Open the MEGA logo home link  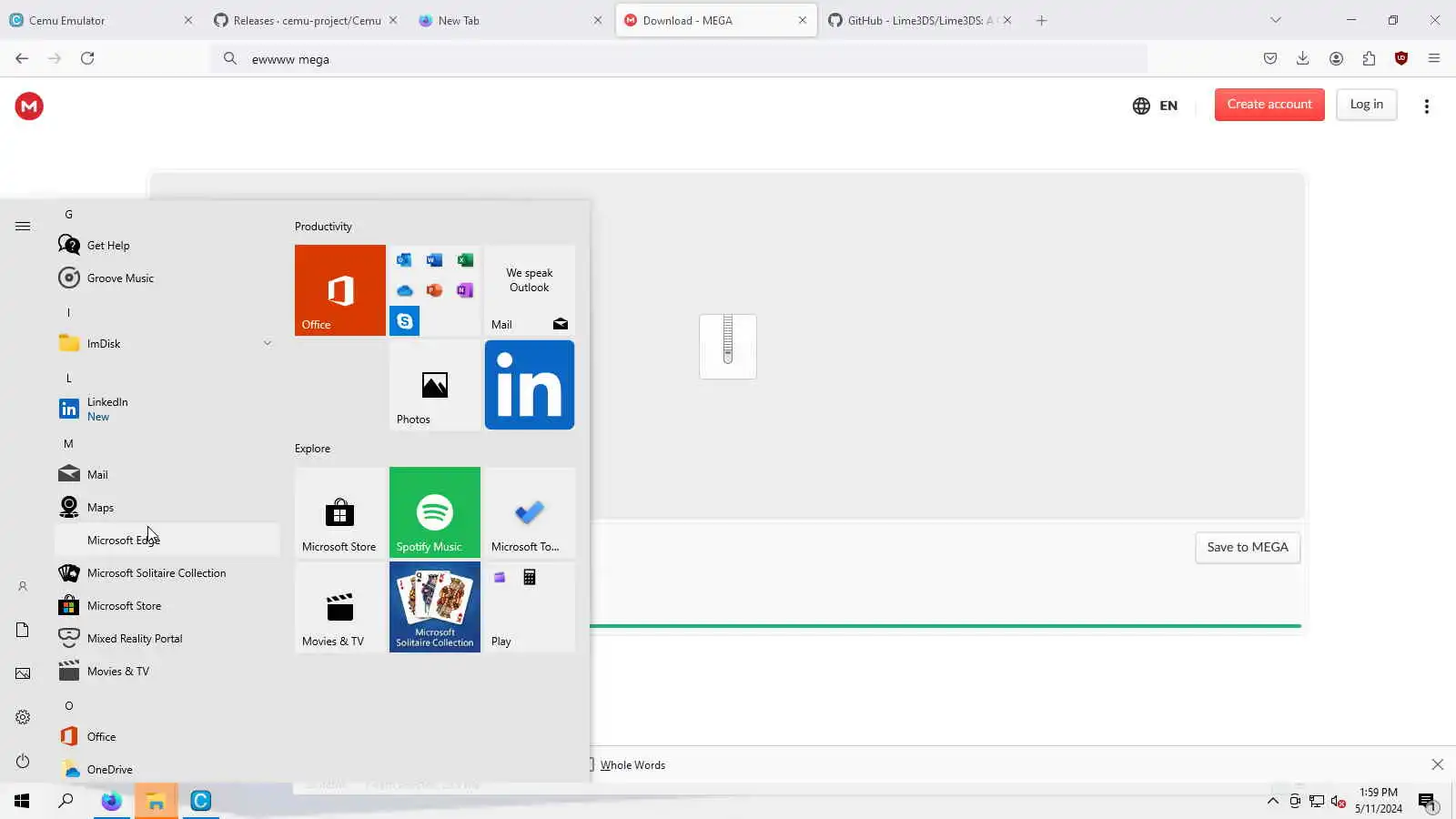(29, 106)
